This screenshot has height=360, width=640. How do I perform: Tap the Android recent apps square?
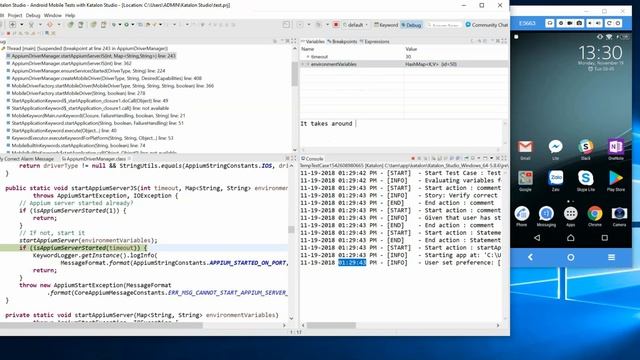(x=604, y=238)
